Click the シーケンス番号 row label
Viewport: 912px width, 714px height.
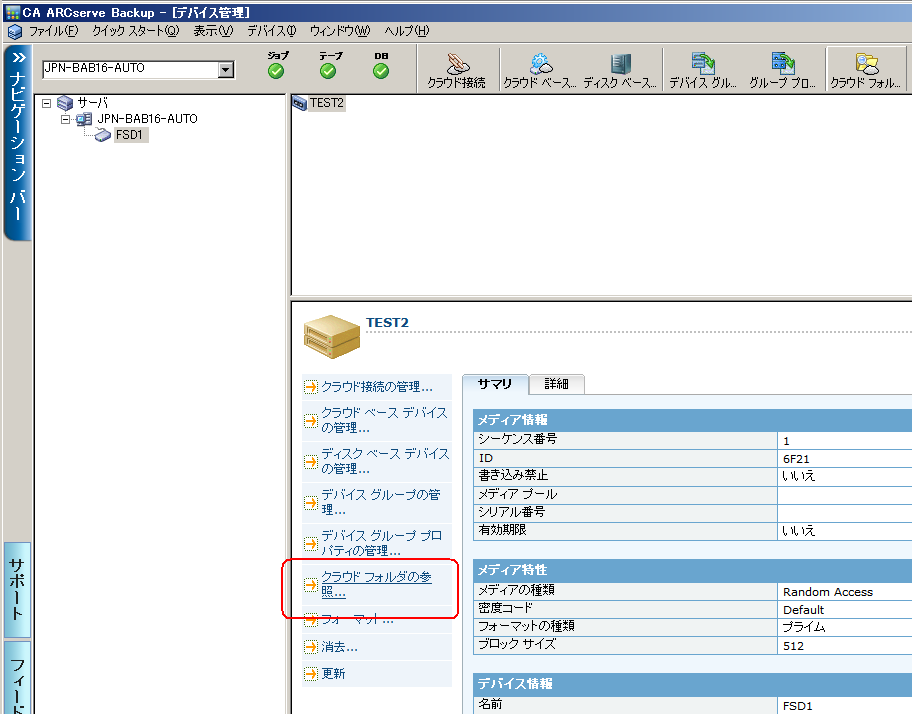click(x=518, y=440)
